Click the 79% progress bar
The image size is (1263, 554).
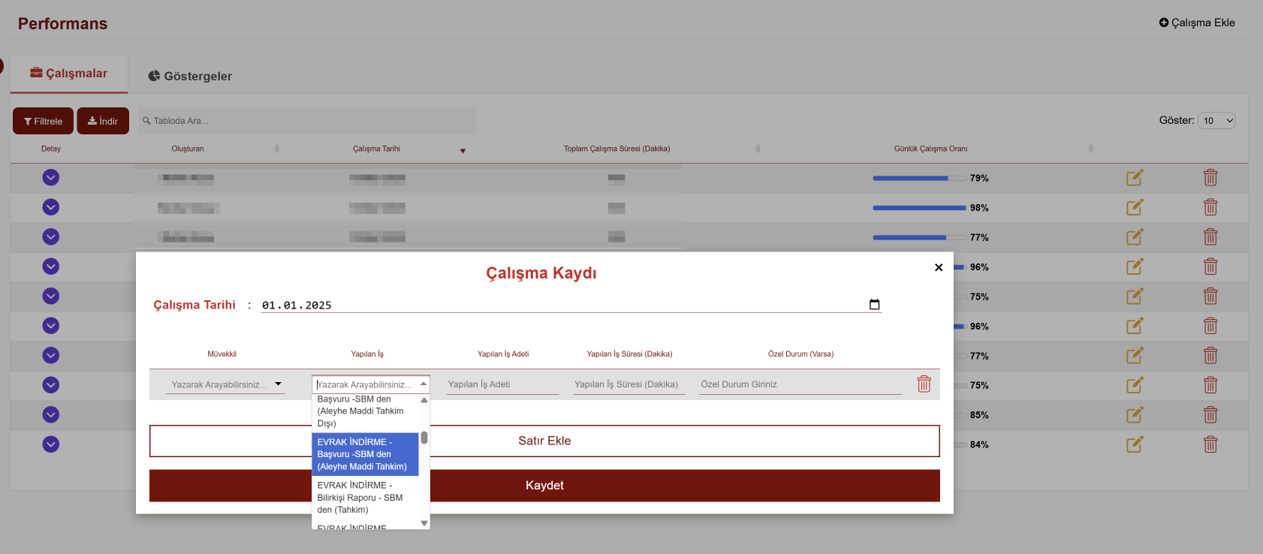coord(919,178)
